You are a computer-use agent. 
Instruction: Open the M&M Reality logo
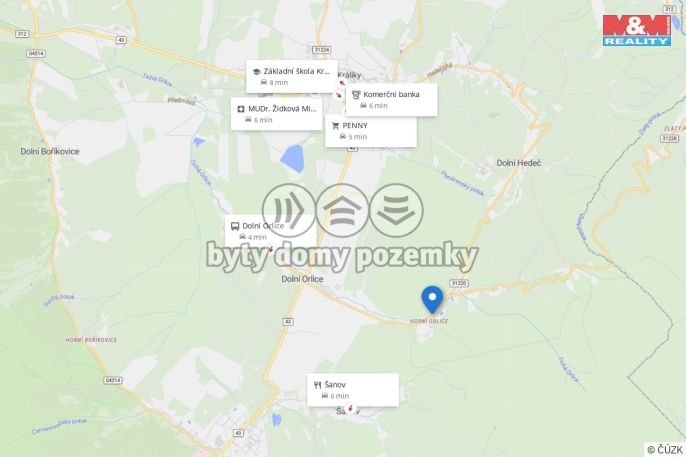[637, 30]
